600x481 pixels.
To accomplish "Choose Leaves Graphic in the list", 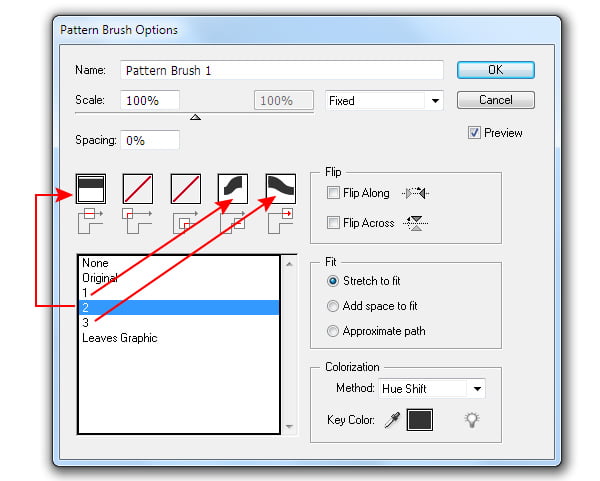I will (179, 338).
